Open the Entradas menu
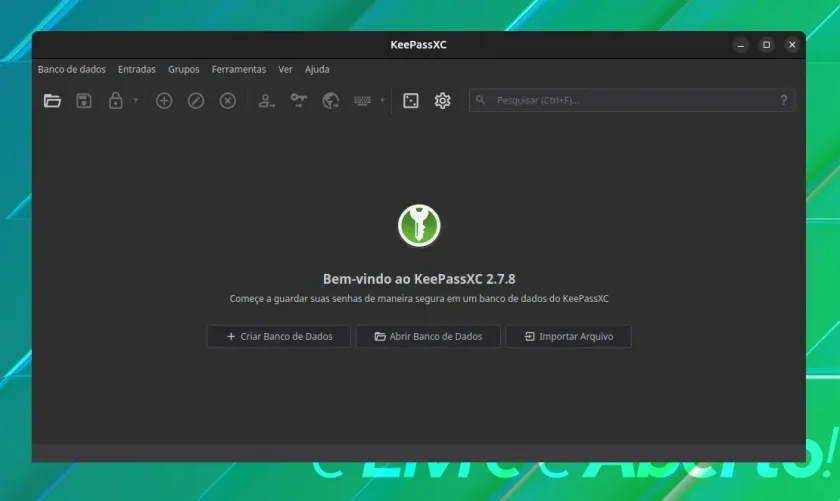This screenshot has width=840, height=501. pos(137,69)
